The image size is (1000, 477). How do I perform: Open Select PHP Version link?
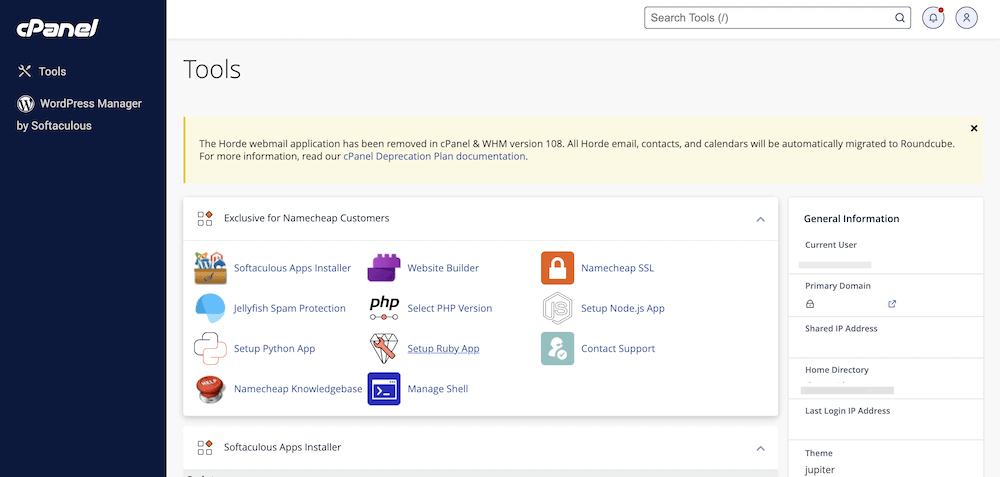pyautogui.click(x=450, y=308)
